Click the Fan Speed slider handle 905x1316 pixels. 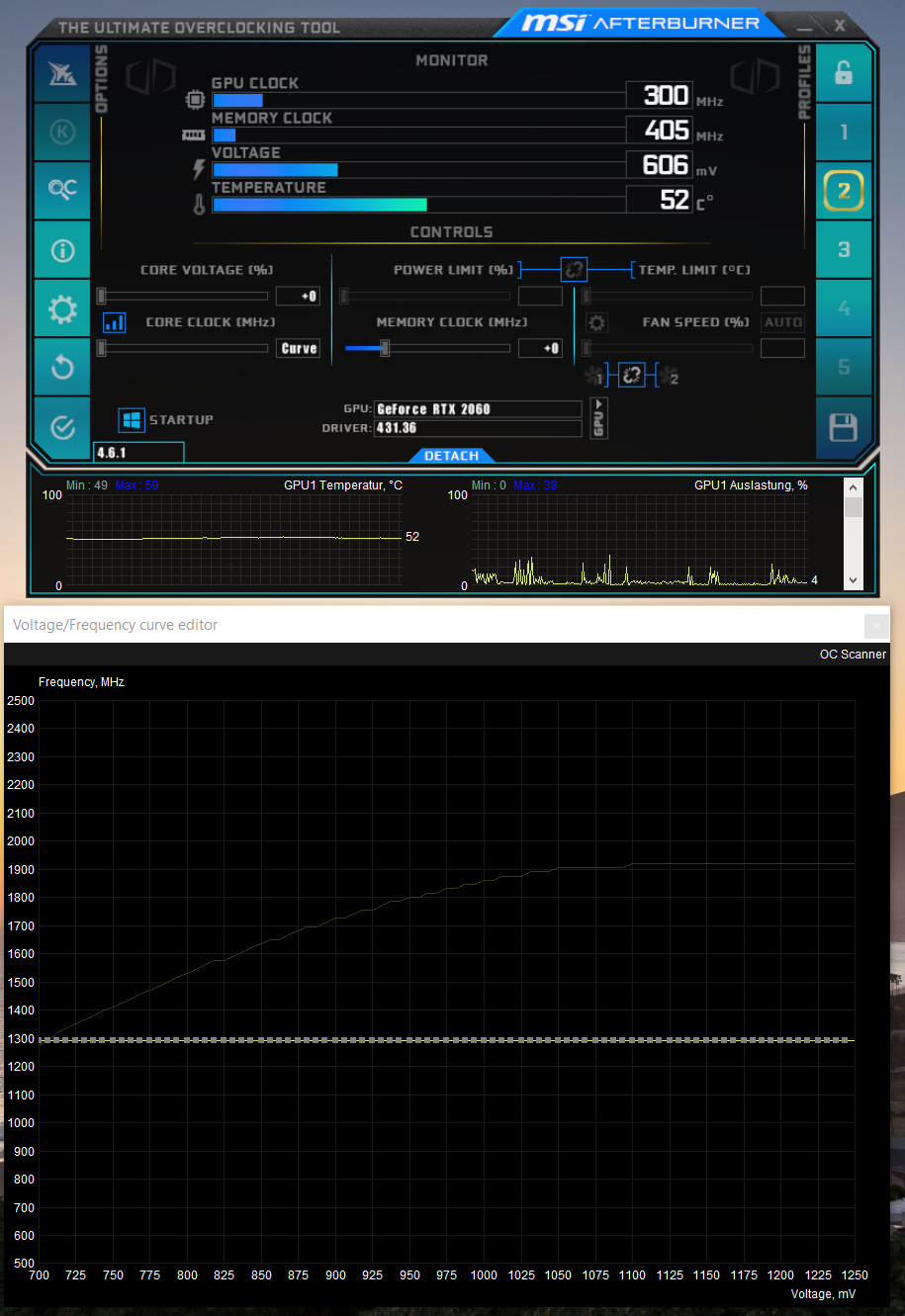pos(587,348)
